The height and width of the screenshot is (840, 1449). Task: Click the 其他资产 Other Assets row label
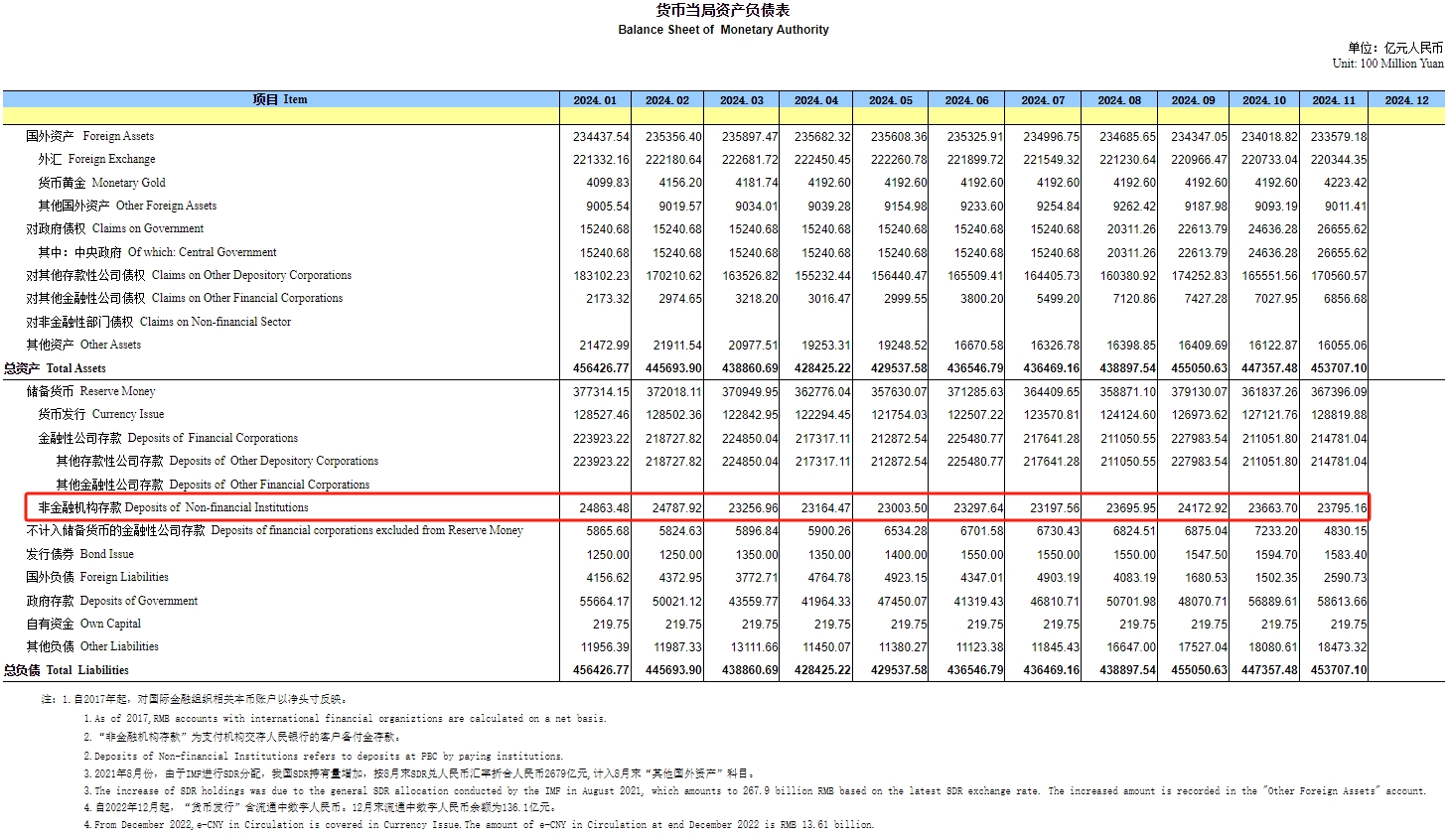pyautogui.click(x=83, y=345)
